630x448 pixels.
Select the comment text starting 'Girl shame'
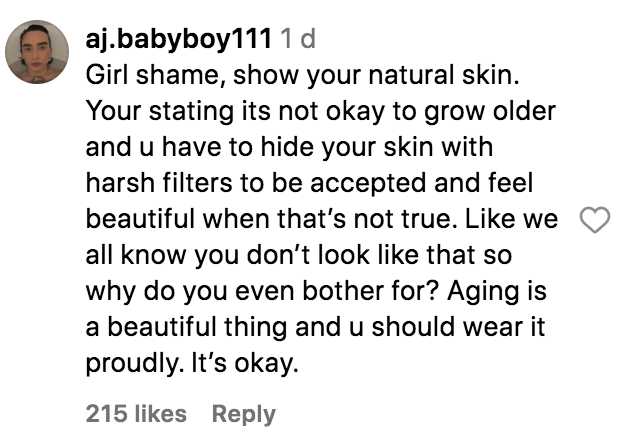(x=321, y=219)
